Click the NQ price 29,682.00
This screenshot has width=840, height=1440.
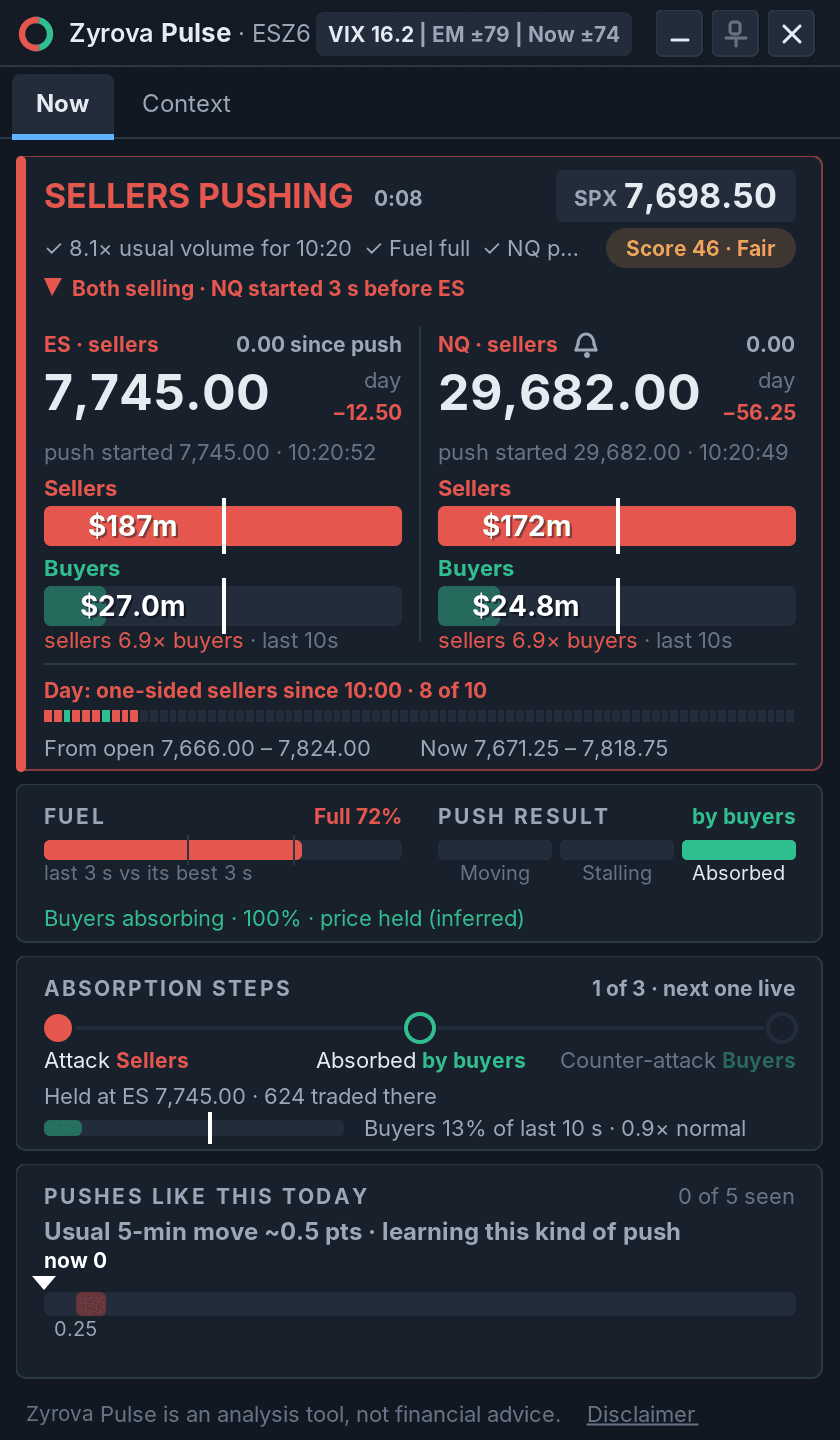(569, 392)
